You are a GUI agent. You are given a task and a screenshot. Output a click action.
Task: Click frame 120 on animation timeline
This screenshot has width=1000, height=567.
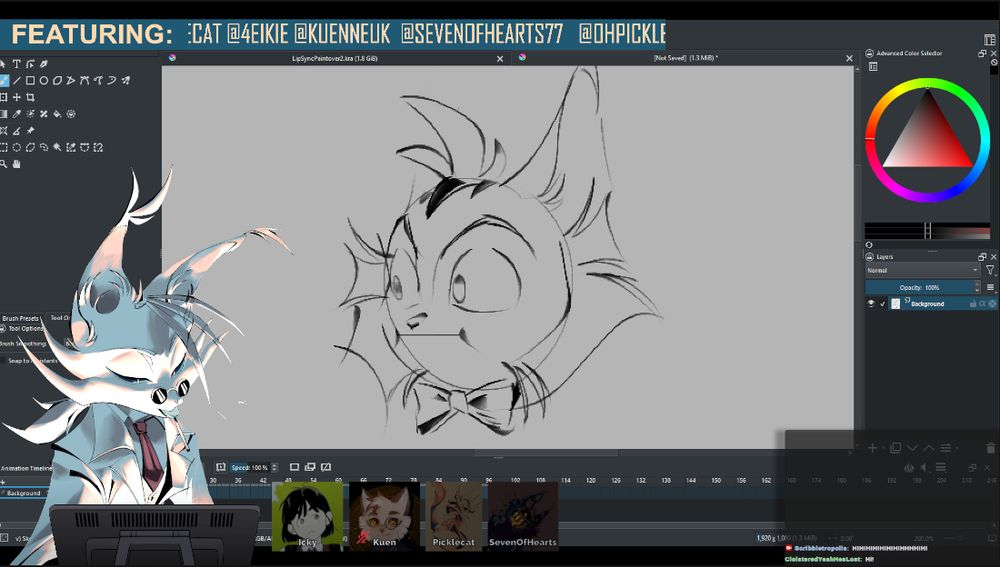coord(591,480)
